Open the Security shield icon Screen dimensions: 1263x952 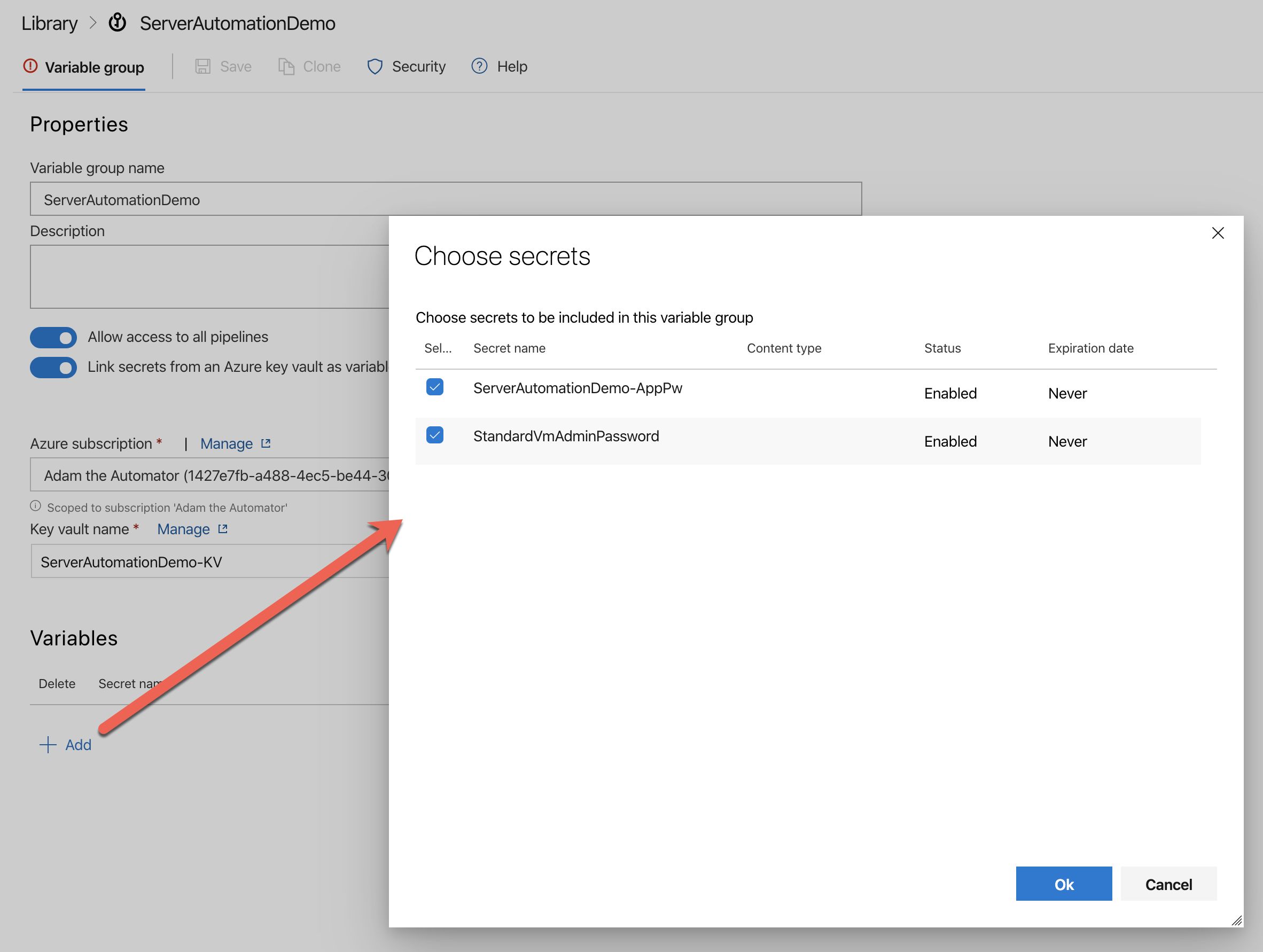375,66
